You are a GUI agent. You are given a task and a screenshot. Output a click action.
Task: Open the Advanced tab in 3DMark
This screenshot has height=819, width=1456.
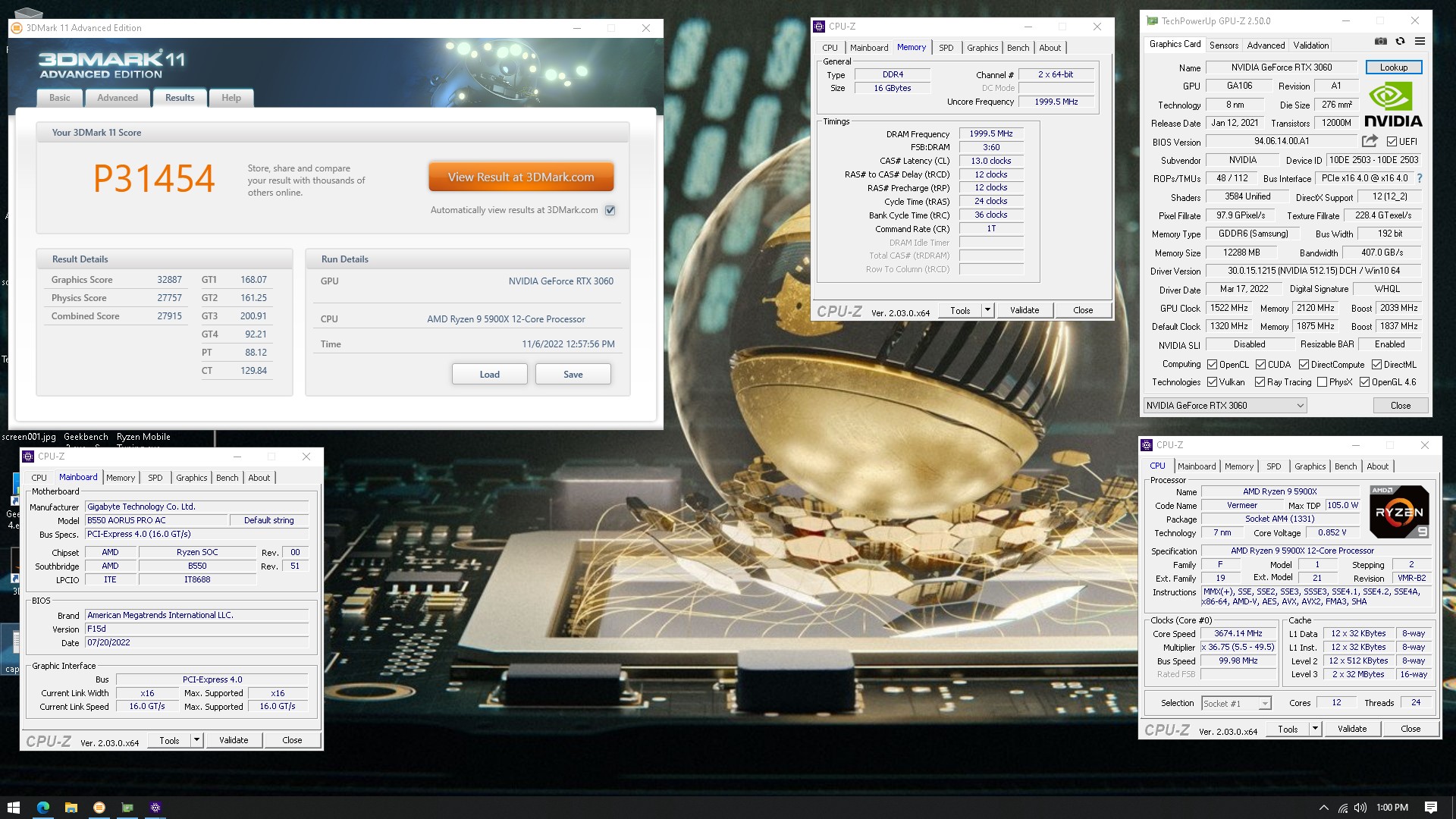[x=118, y=98]
